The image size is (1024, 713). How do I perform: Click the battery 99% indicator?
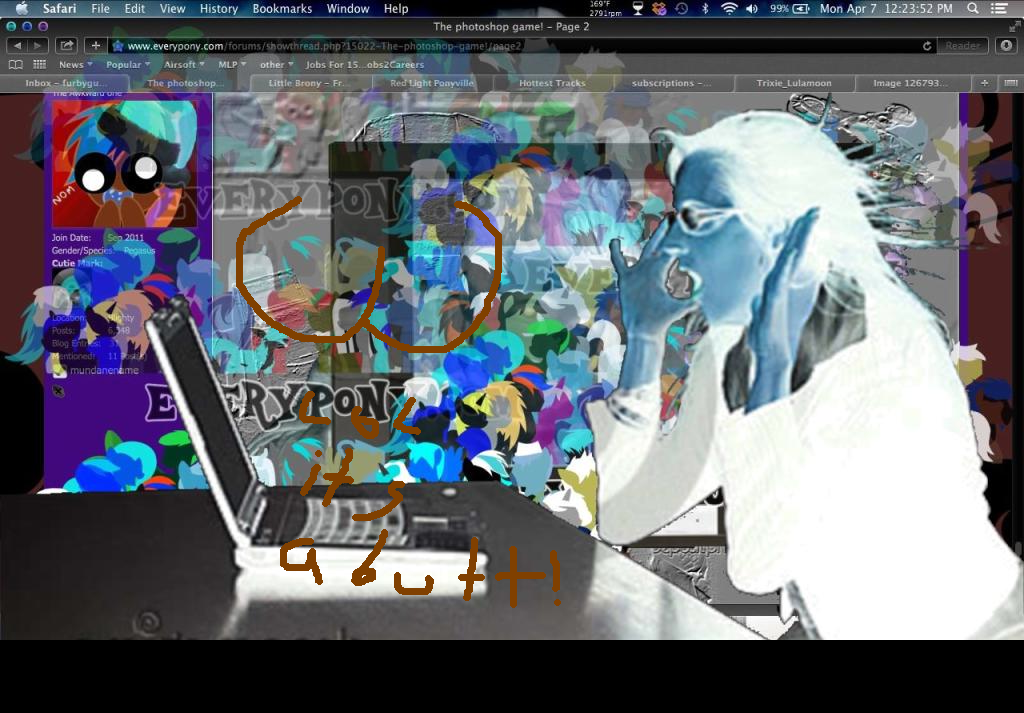pos(789,8)
